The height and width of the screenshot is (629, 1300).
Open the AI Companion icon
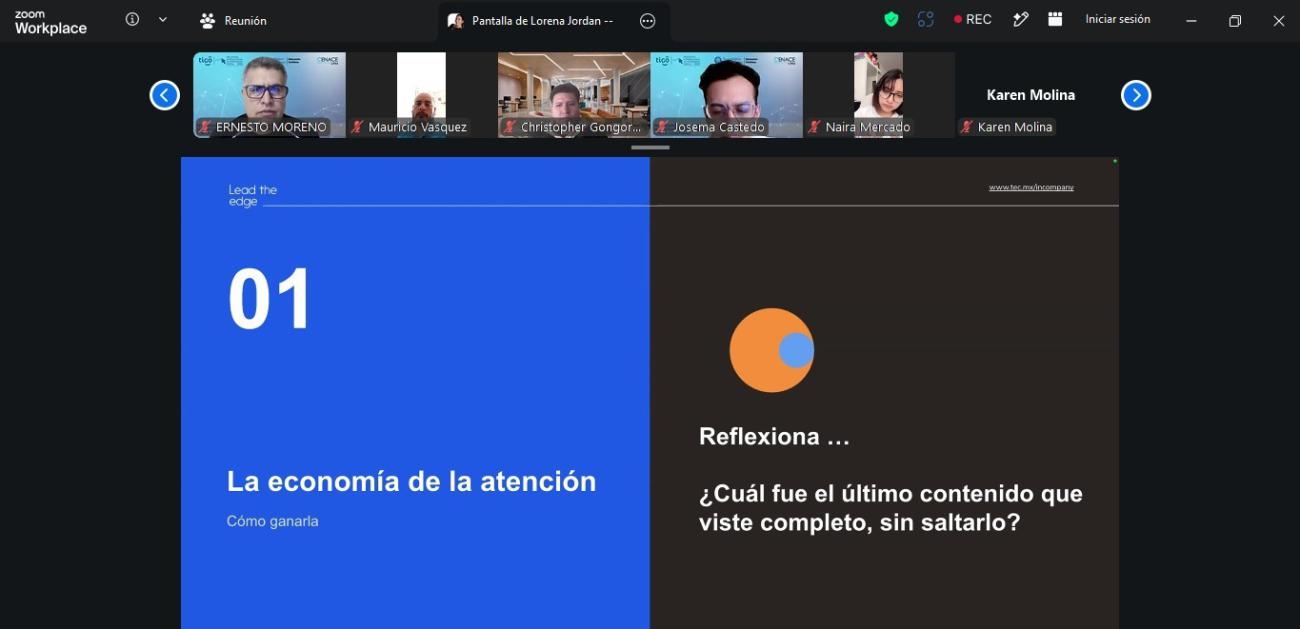925,19
